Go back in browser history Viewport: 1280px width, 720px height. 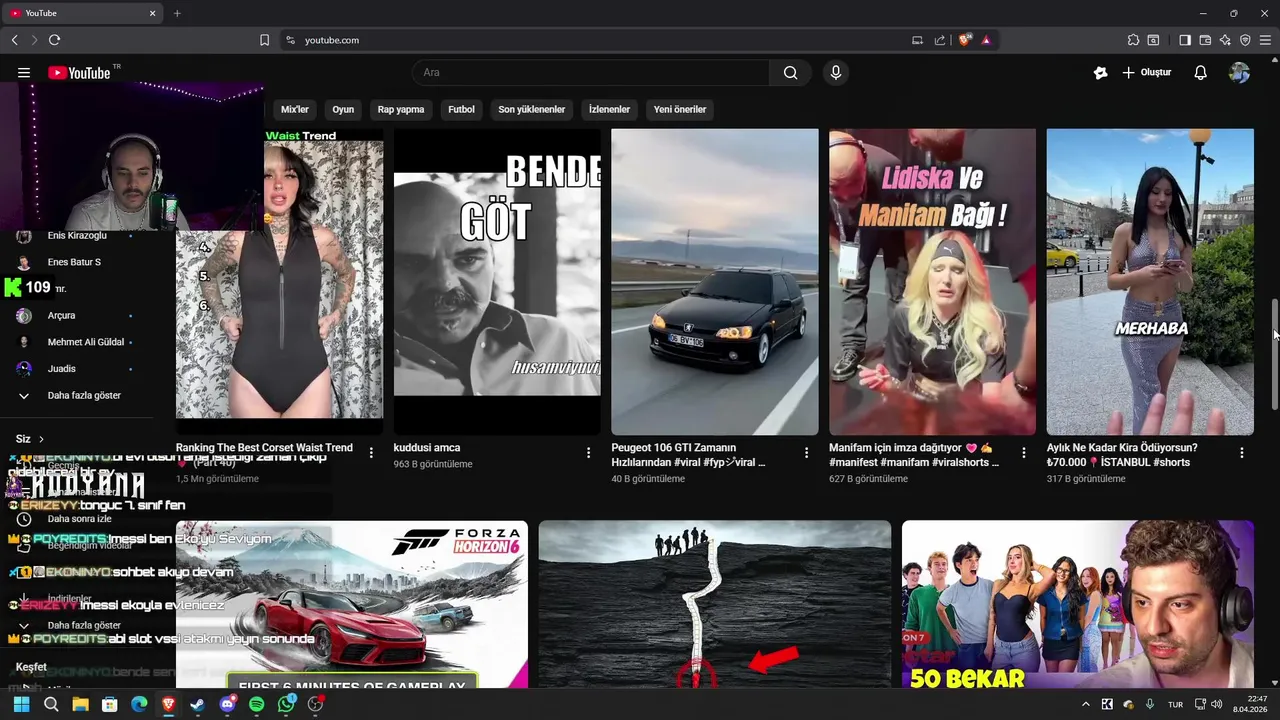[x=14, y=40]
